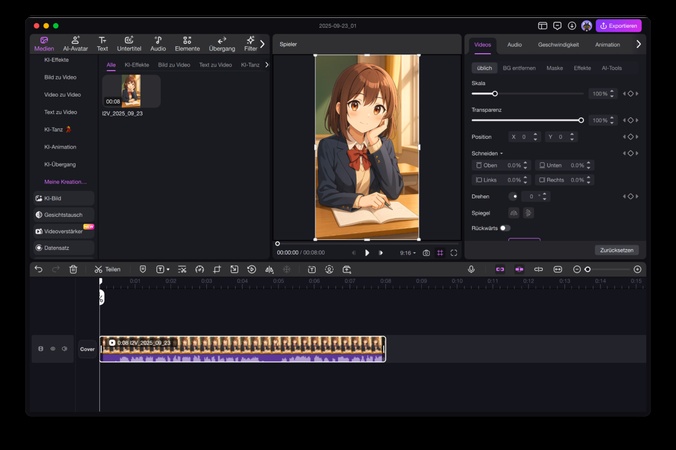Take a snapshot with the camera icon
Image resolution: width=676 pixels, height=450 pixels.
click(426, 253)
